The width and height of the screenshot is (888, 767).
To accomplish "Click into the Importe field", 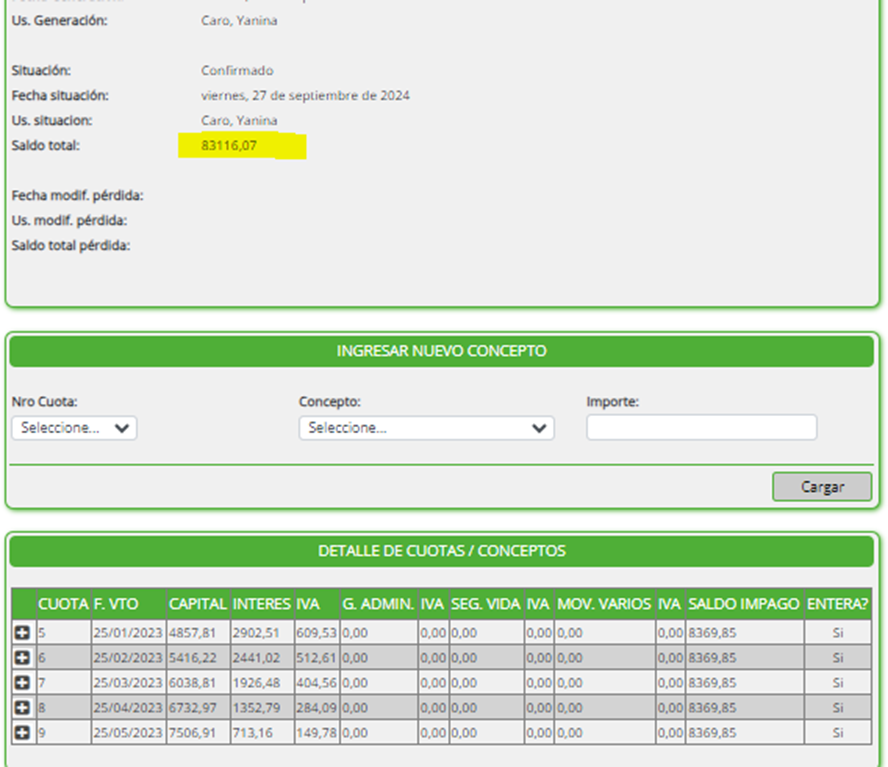I will pyautogui.click(x=701, y=428).
